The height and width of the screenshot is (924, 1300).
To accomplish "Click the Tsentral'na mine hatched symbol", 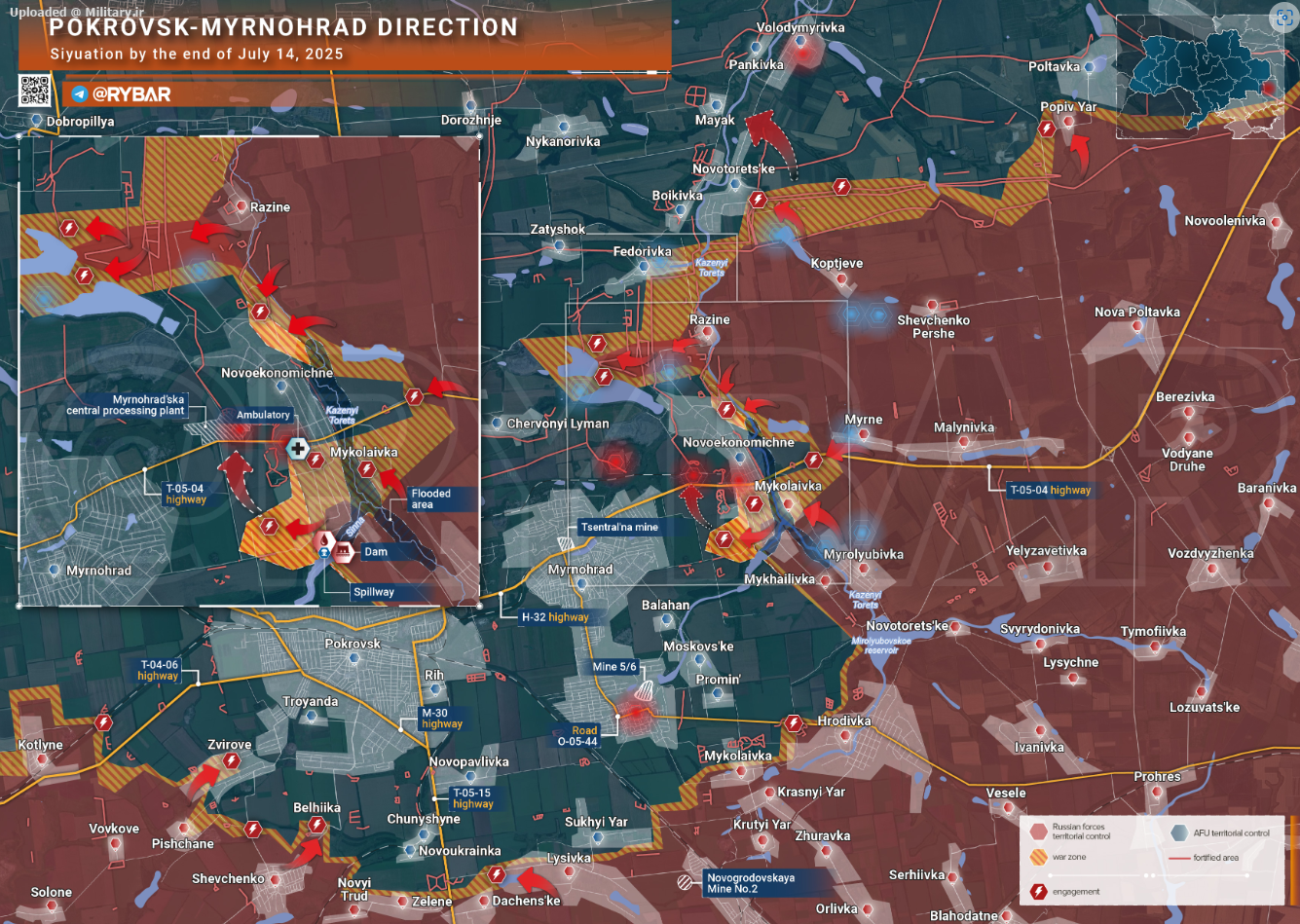I will (x=565, y=542).
